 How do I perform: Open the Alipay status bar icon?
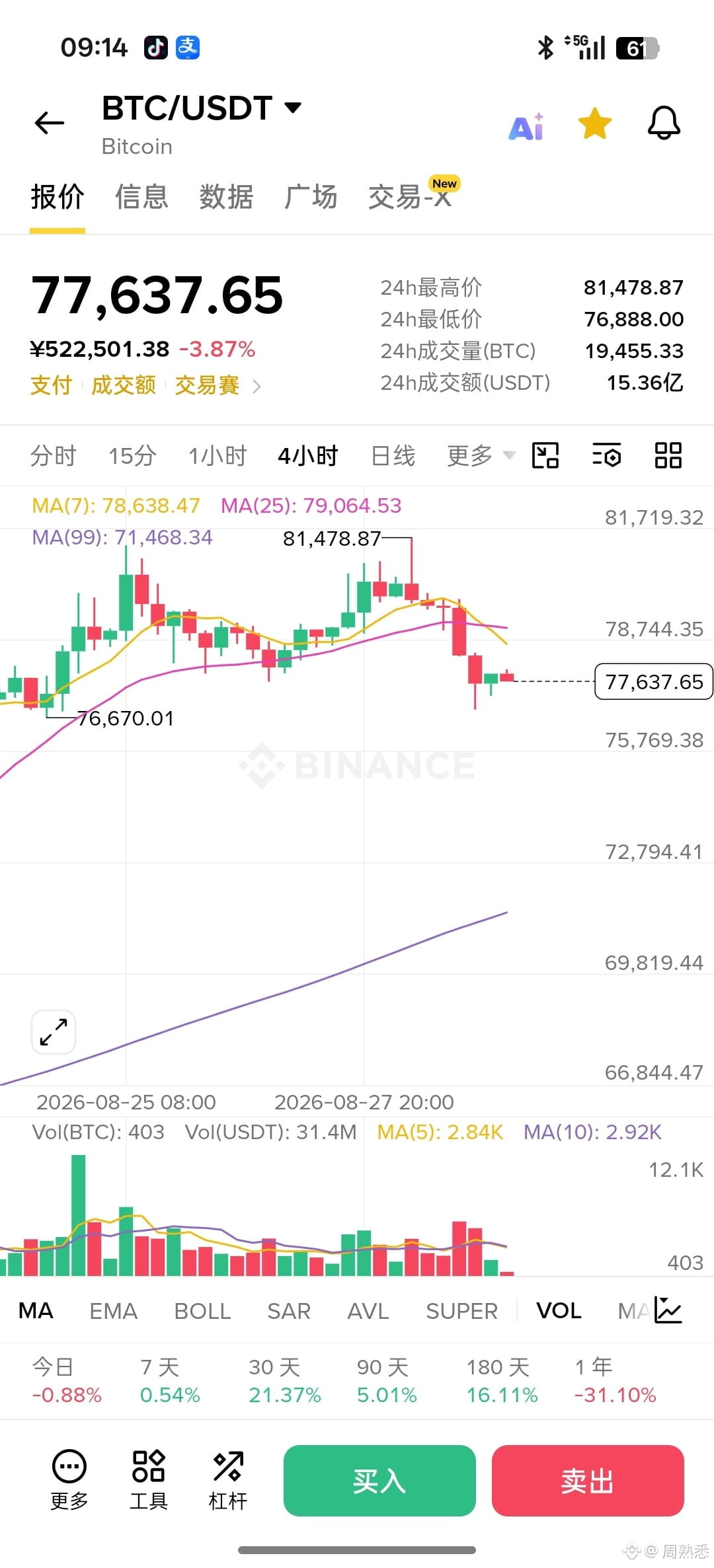[x=188, y=48]
